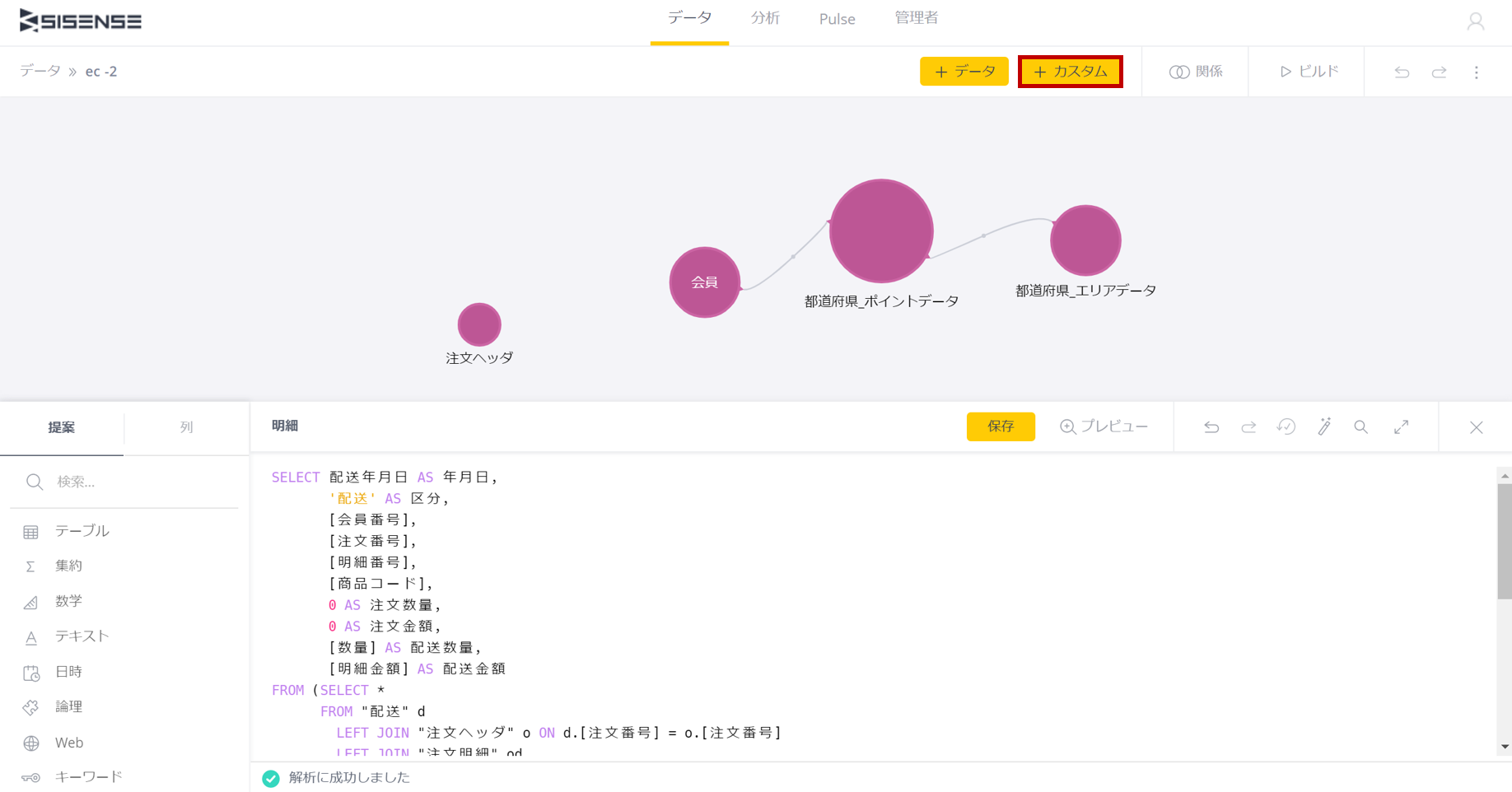Click the + カスタム button
Viewport: 1512px width, 792px height.
[x=1070, y=72]
